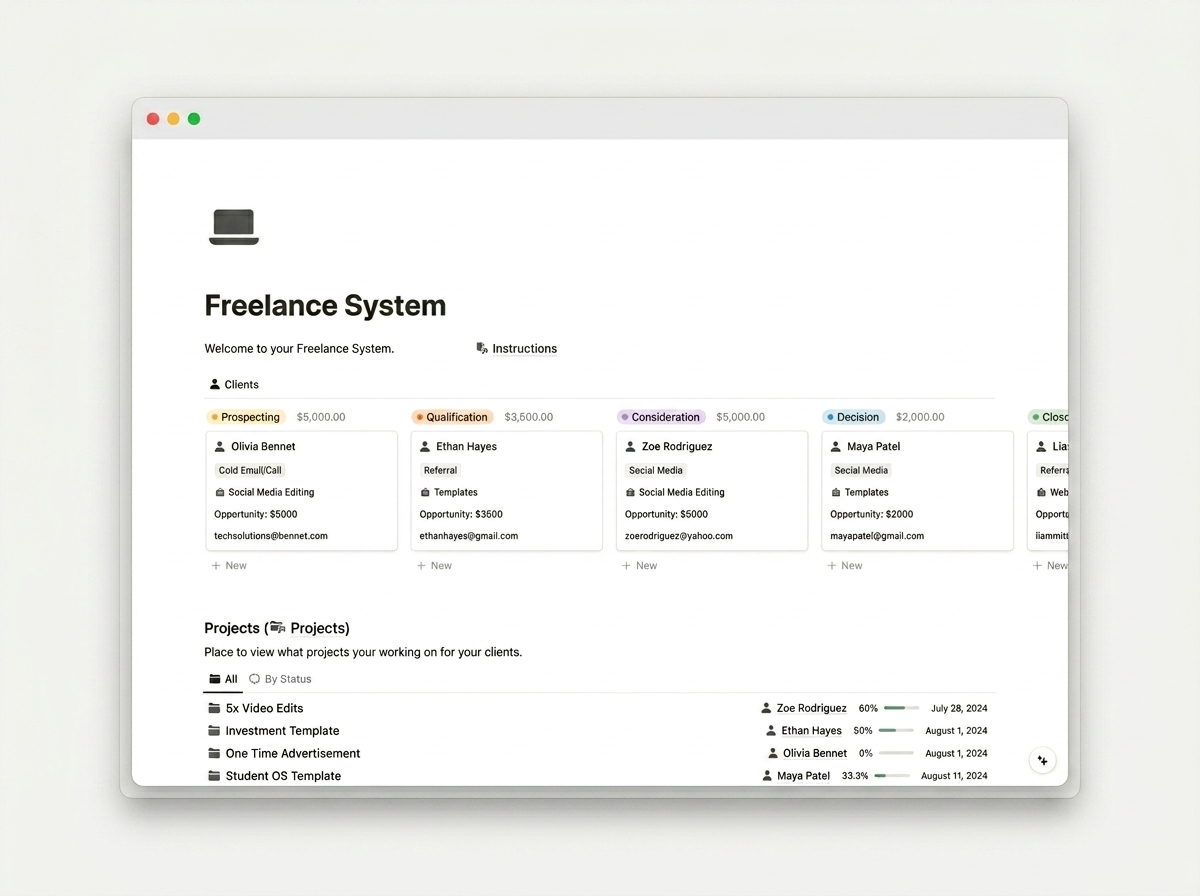1200x896 pixels.
Task: Click techsolutions@bennet.com email
Action: tap(271, 536)
